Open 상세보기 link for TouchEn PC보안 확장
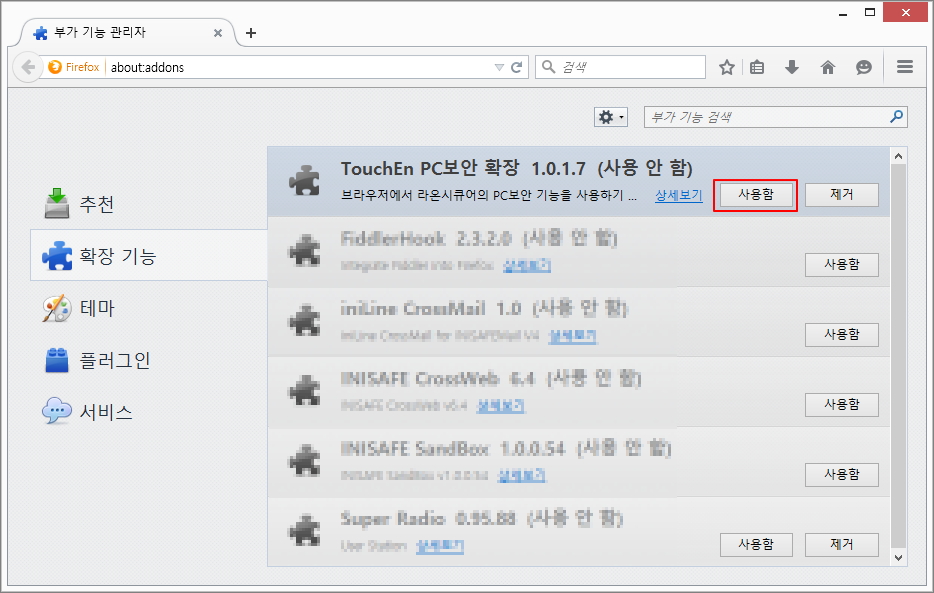 tap(678, 195)
